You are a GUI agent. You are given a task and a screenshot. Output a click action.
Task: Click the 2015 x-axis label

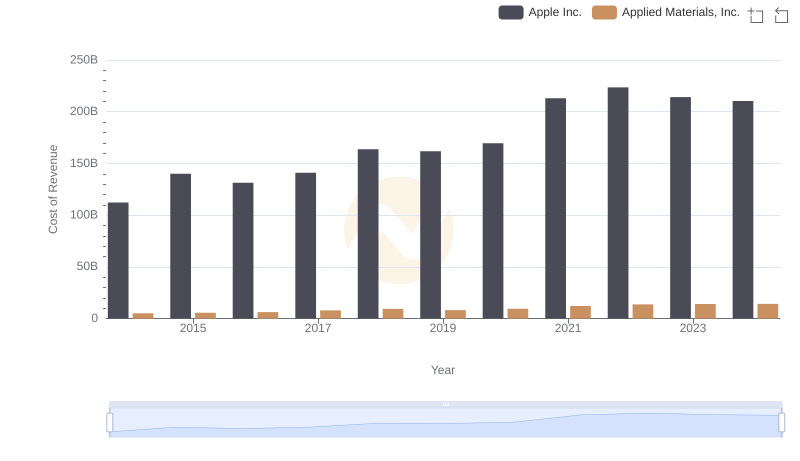point(193,328)
